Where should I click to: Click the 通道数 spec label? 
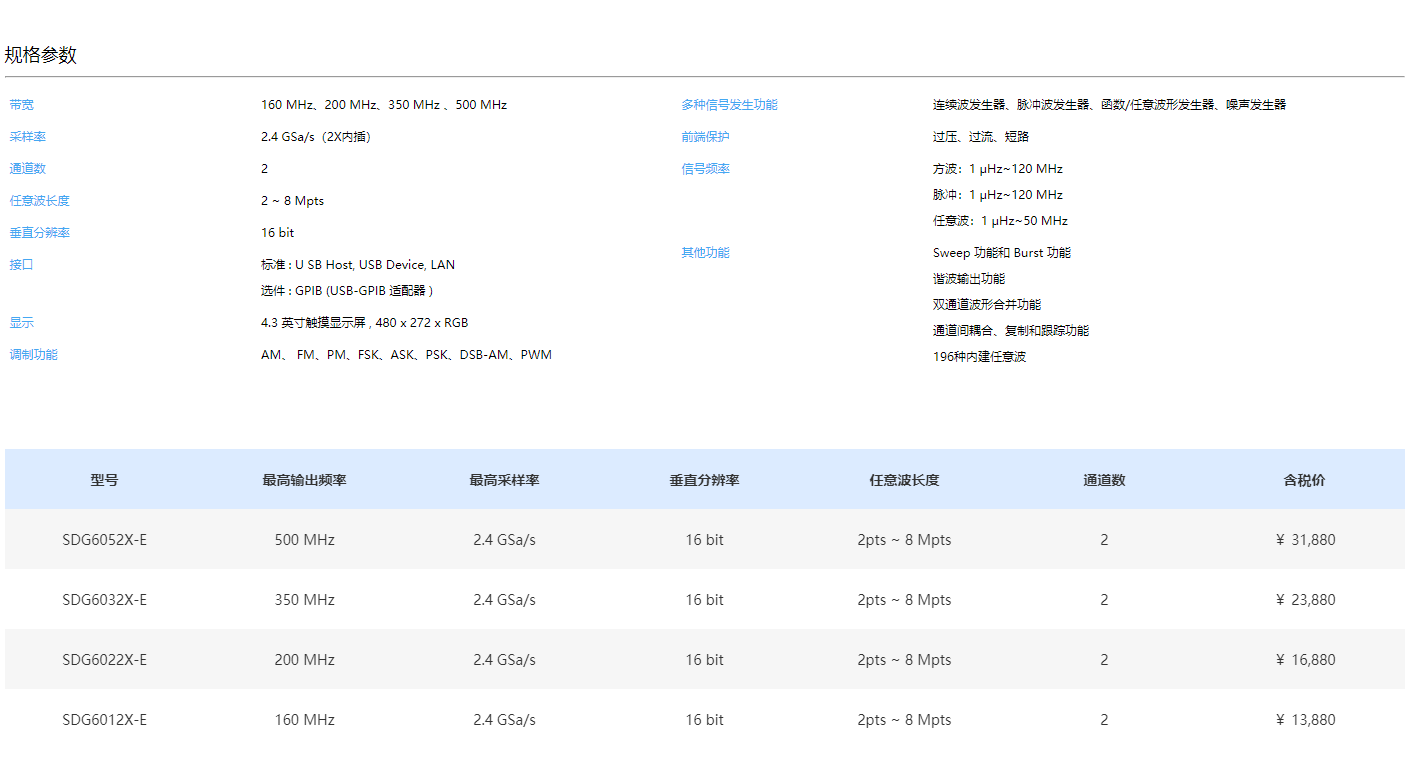27,169
